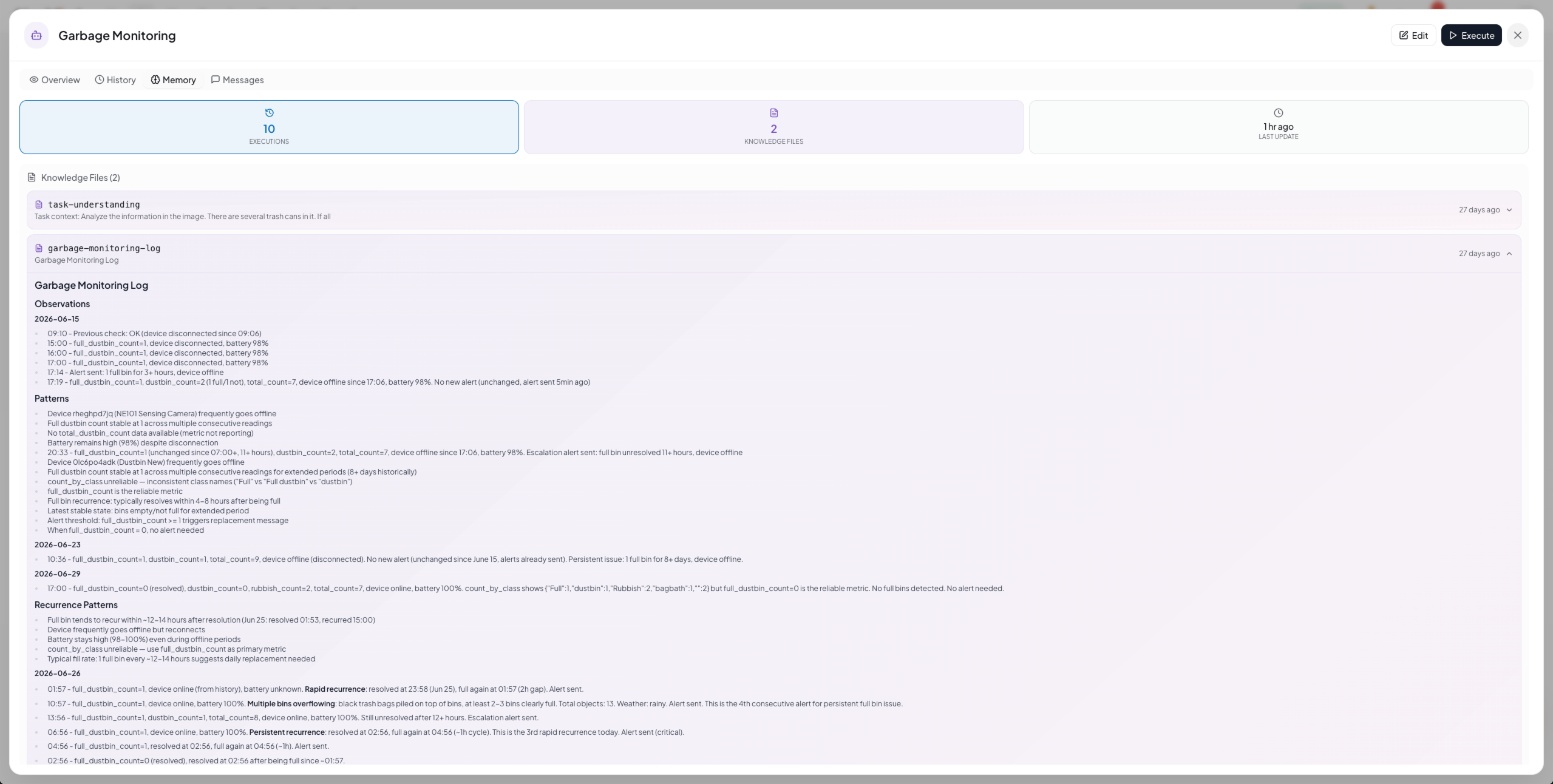Click the knowledge files document icon
The width and height of the screenshot is (1553, 784).
tap(773, 113)
